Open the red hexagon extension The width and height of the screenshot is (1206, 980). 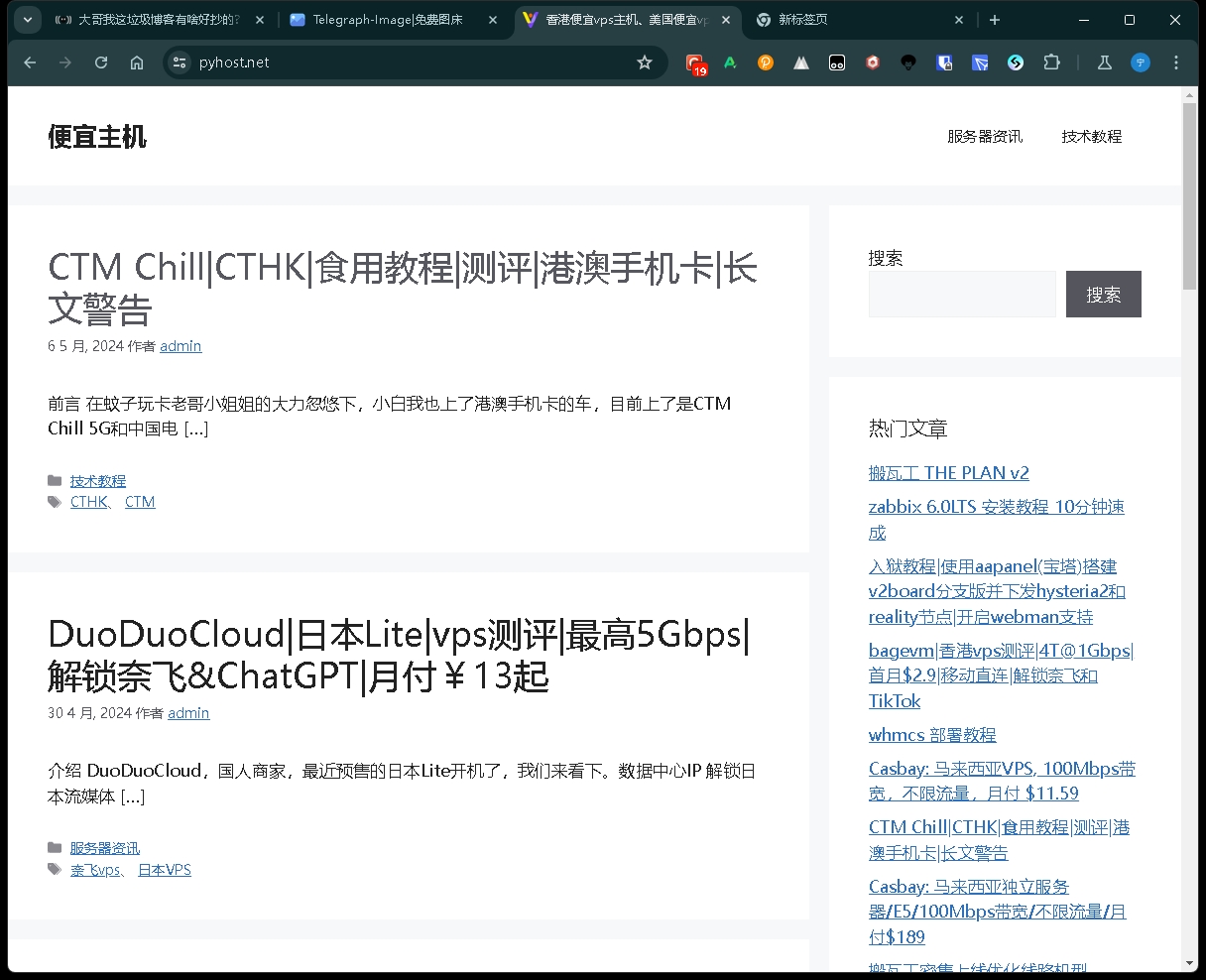[873, 62]
